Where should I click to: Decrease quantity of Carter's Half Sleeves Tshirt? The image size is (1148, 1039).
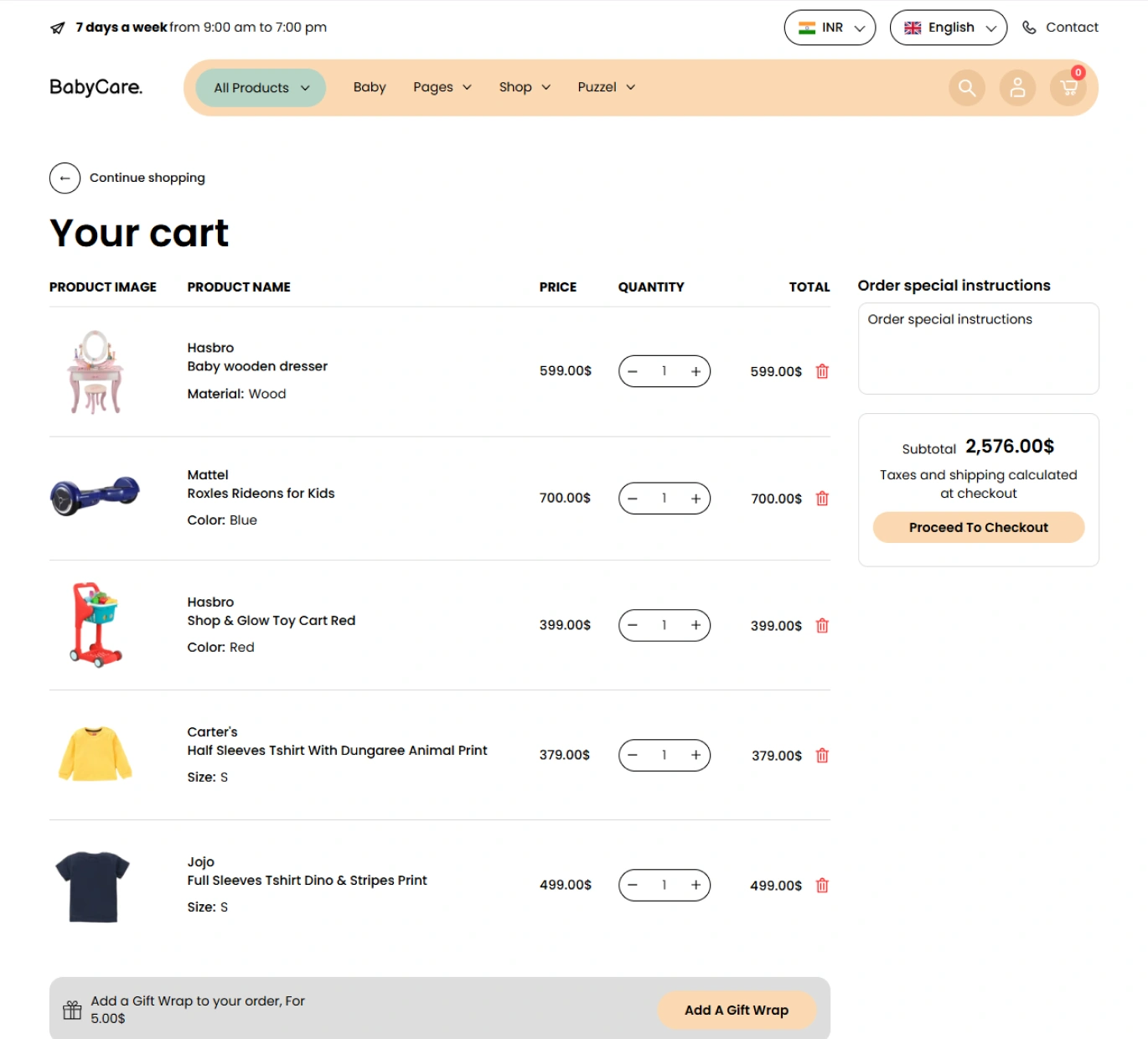click(633, 755)
